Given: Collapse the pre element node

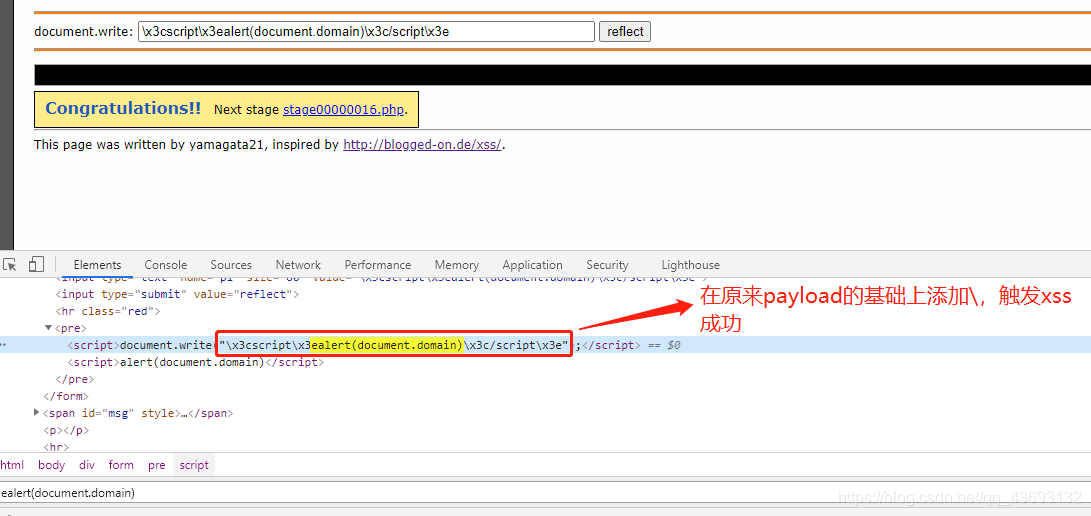Looking at the screenshot, I should coord(48,328).
